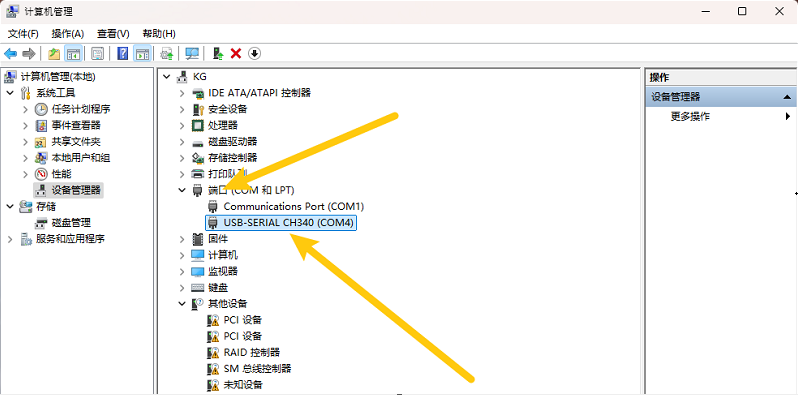Click the Disable Device down-arrow icon
The width and height of the screenshot is (798, 395).
click(x=254, y=53)
